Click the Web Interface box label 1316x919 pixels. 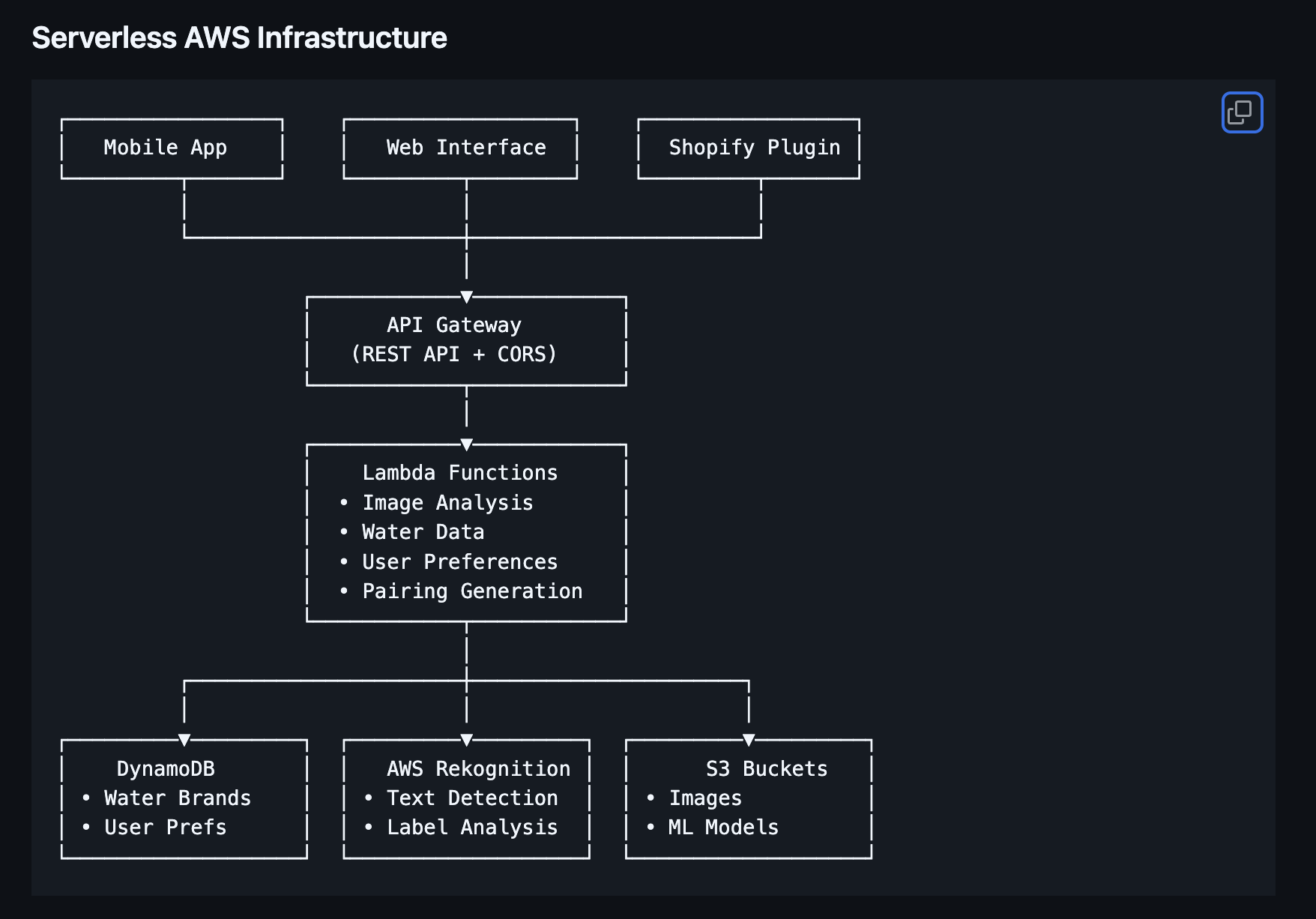click(x=465, y=148)
